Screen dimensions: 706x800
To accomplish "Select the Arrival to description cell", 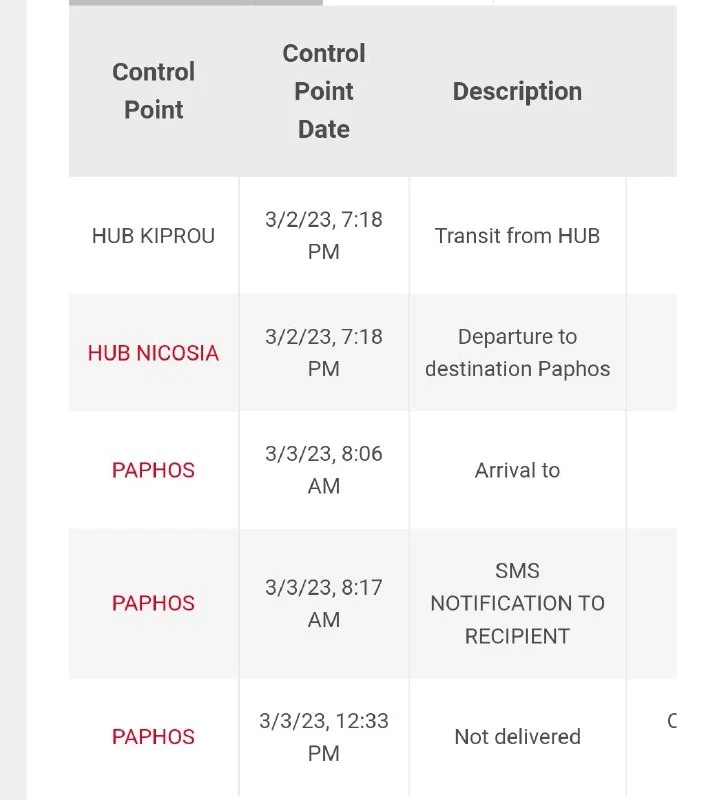I will click(517, 470).
